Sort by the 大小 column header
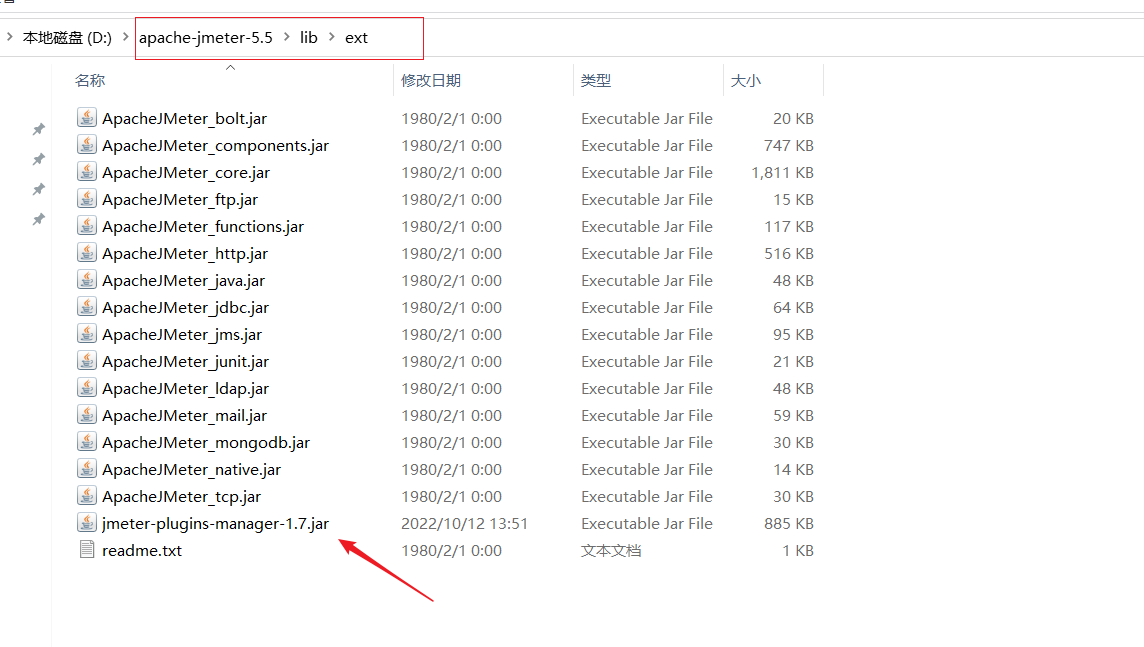1144x647 pixels. pyautogui.click(x=746, y=80)
